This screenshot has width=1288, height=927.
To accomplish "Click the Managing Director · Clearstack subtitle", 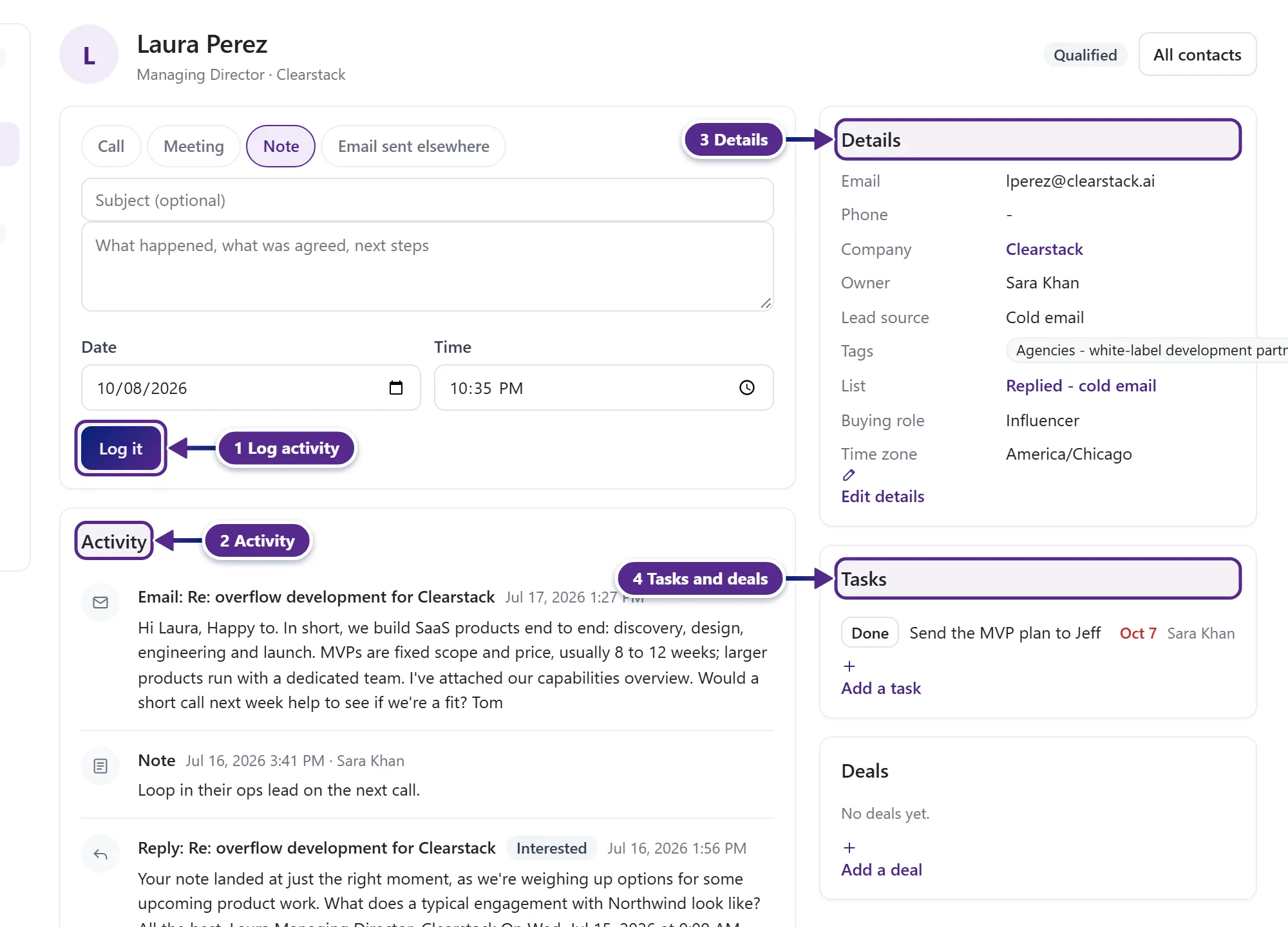I will [x=241, y=75].
